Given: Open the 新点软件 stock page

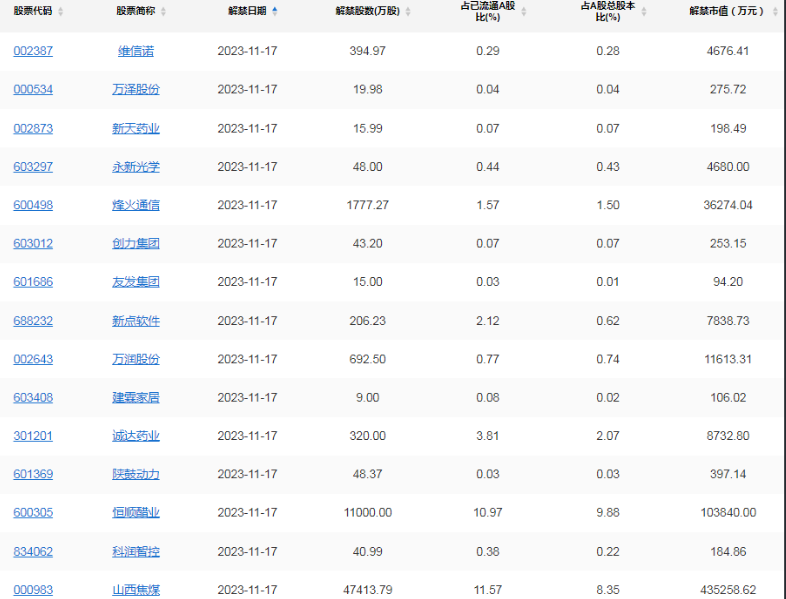Looking at the screenshot, I should [x=136, y=321].
